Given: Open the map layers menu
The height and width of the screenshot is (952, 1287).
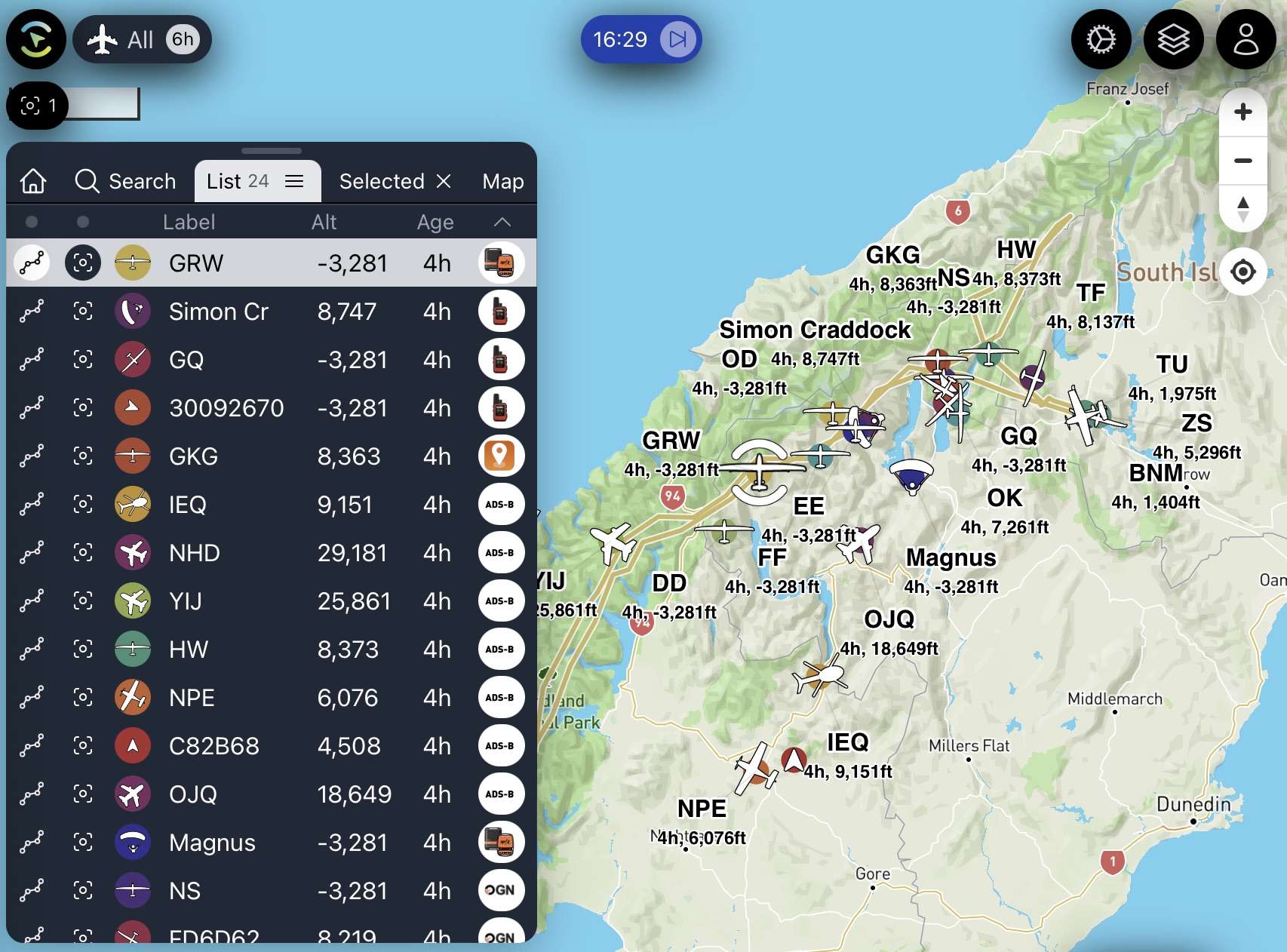Looking at the screenshot, I should 1173,39.
